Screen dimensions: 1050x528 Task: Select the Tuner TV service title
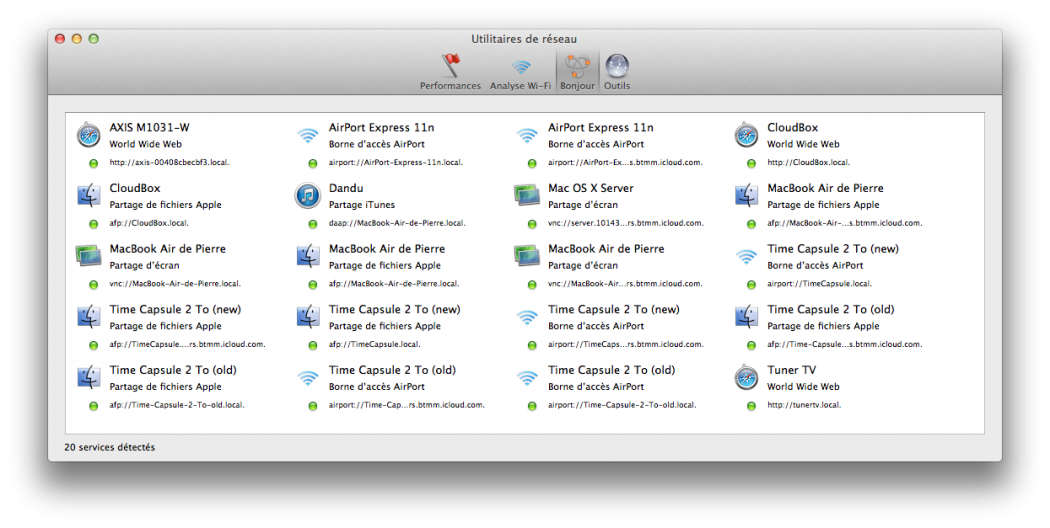click(792, 370)
